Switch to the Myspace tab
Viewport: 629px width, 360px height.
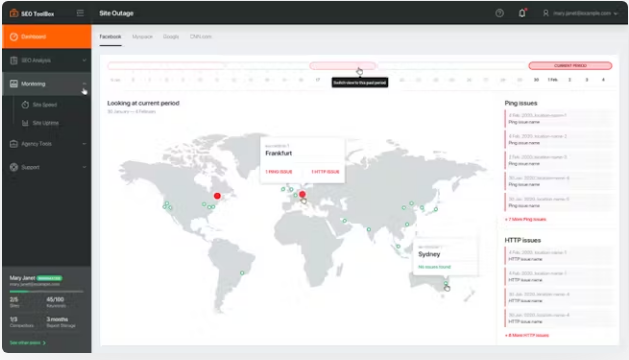click(x=142, y=37)
